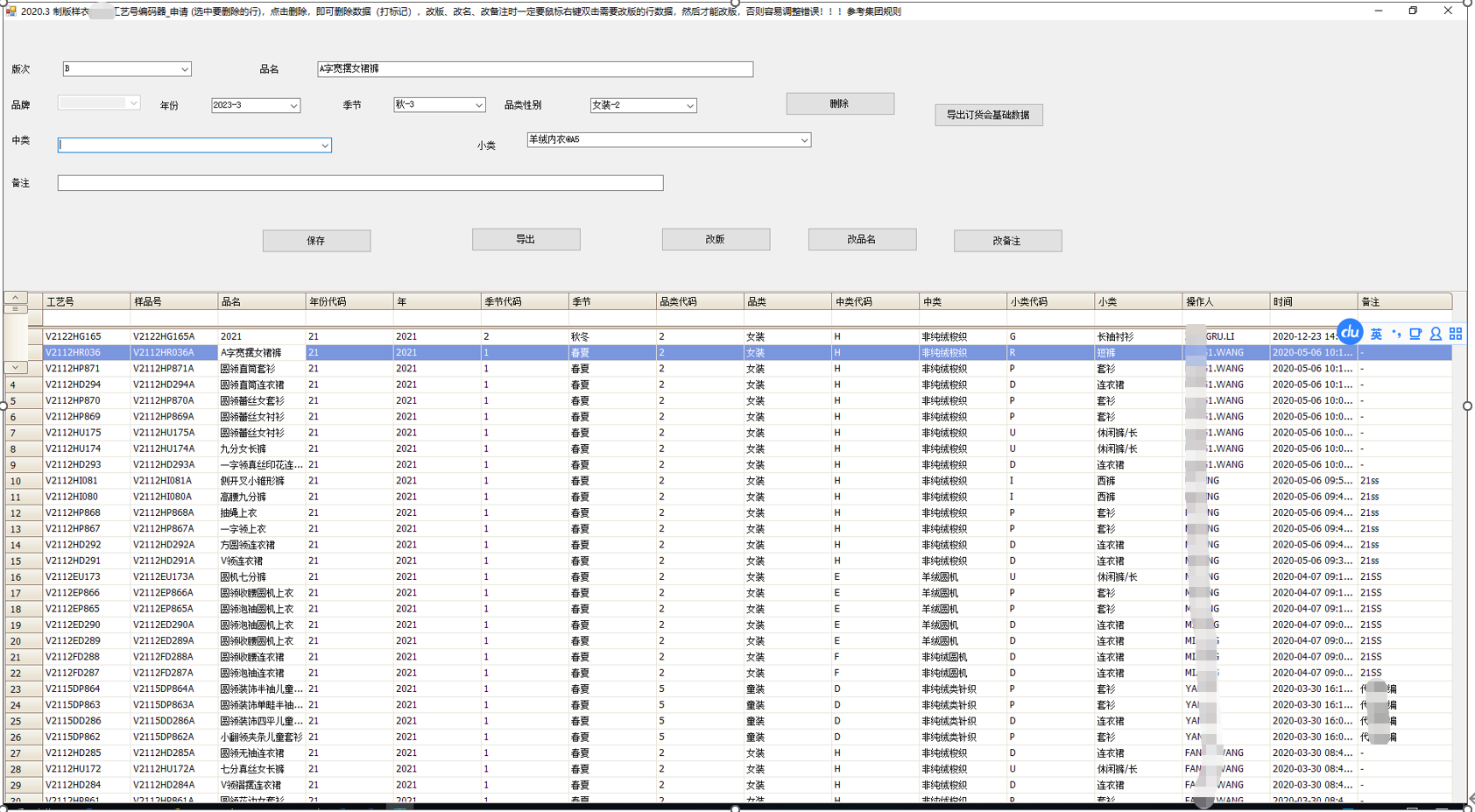The width and height of the screenshot is (1475, 812).
Task: Click the 年份代码 column header
Action: [349, 301]
